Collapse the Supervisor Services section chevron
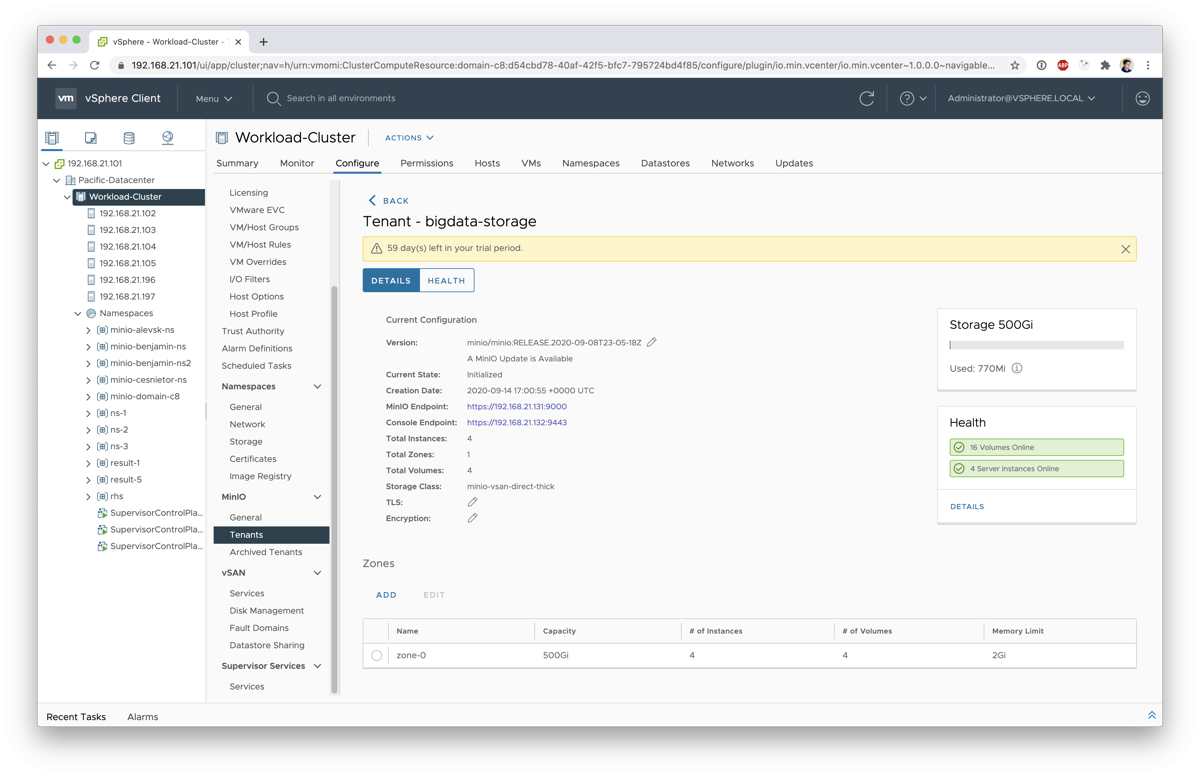The image size is (1200, 776). pos(318,666)
